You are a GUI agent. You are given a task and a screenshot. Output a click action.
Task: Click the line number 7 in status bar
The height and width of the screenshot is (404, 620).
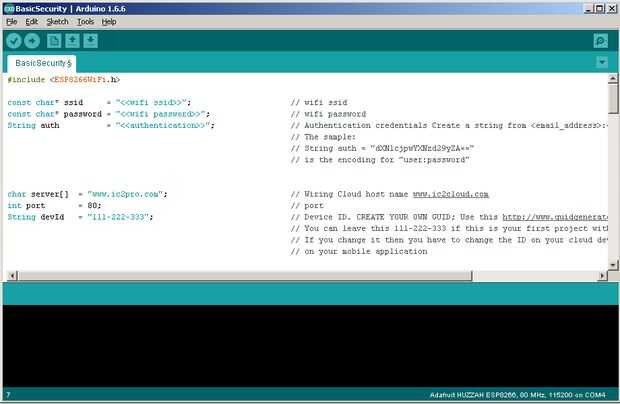tap(8, 395)
